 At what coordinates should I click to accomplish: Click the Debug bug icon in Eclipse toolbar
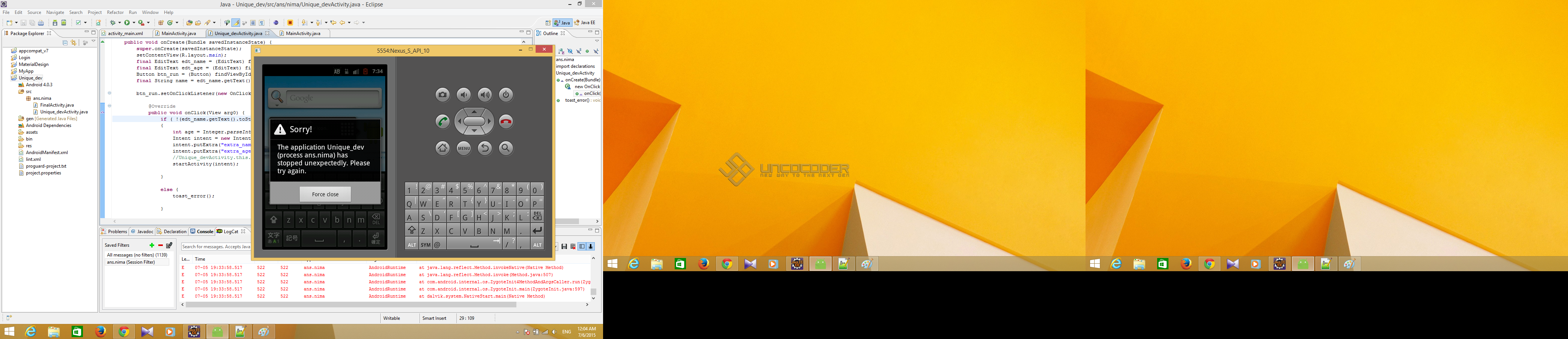point(112,23)
